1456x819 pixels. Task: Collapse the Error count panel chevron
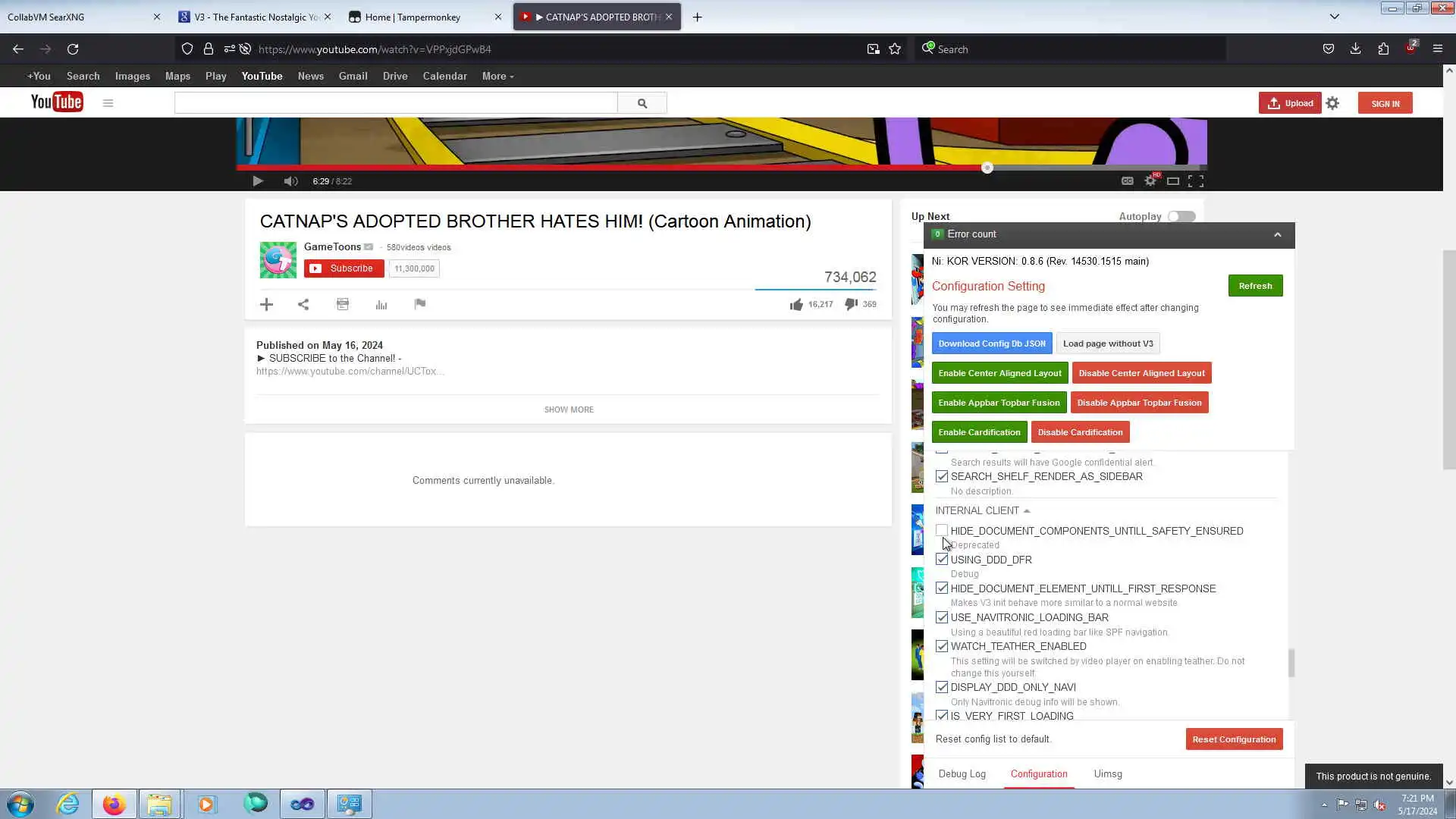tap(1278, 235)
